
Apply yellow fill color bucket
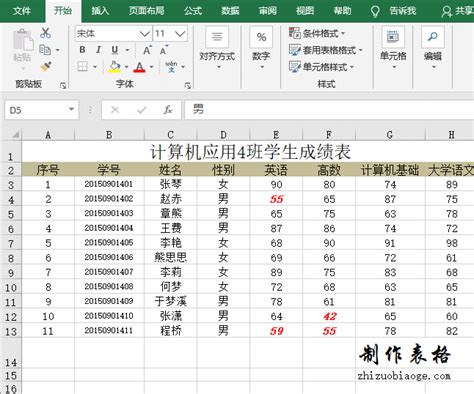click(114, 67)
